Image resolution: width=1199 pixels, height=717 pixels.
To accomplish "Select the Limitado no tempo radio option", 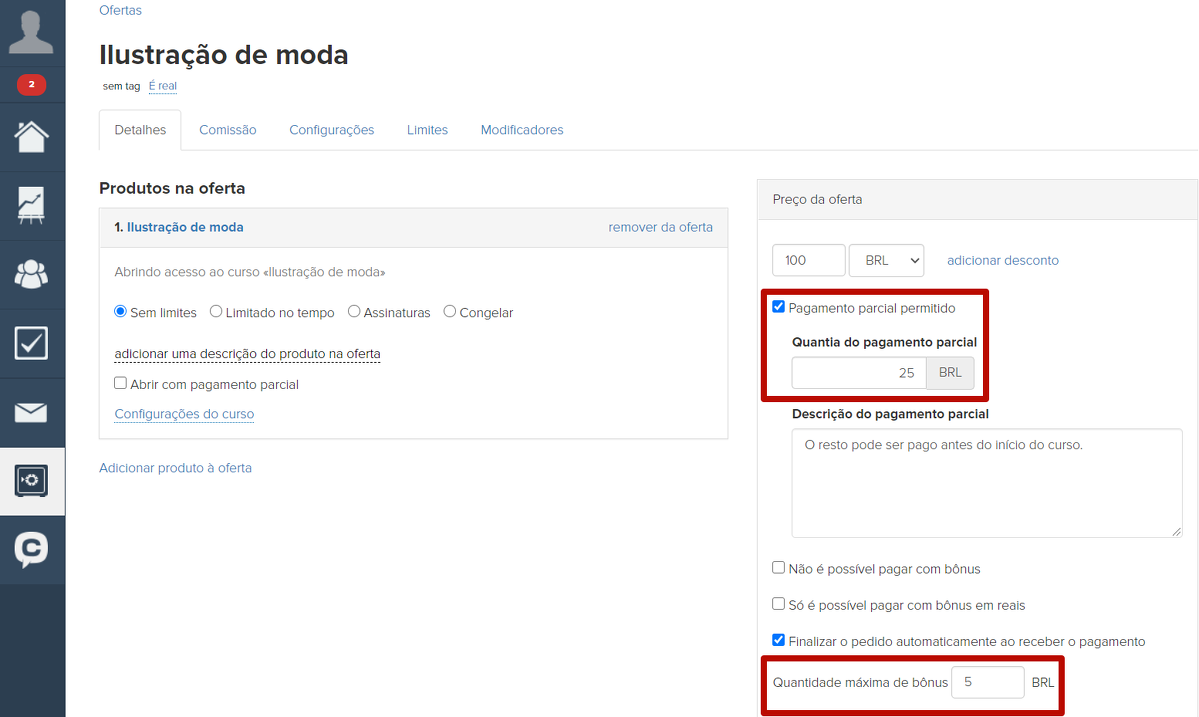I will coord(216,312).
